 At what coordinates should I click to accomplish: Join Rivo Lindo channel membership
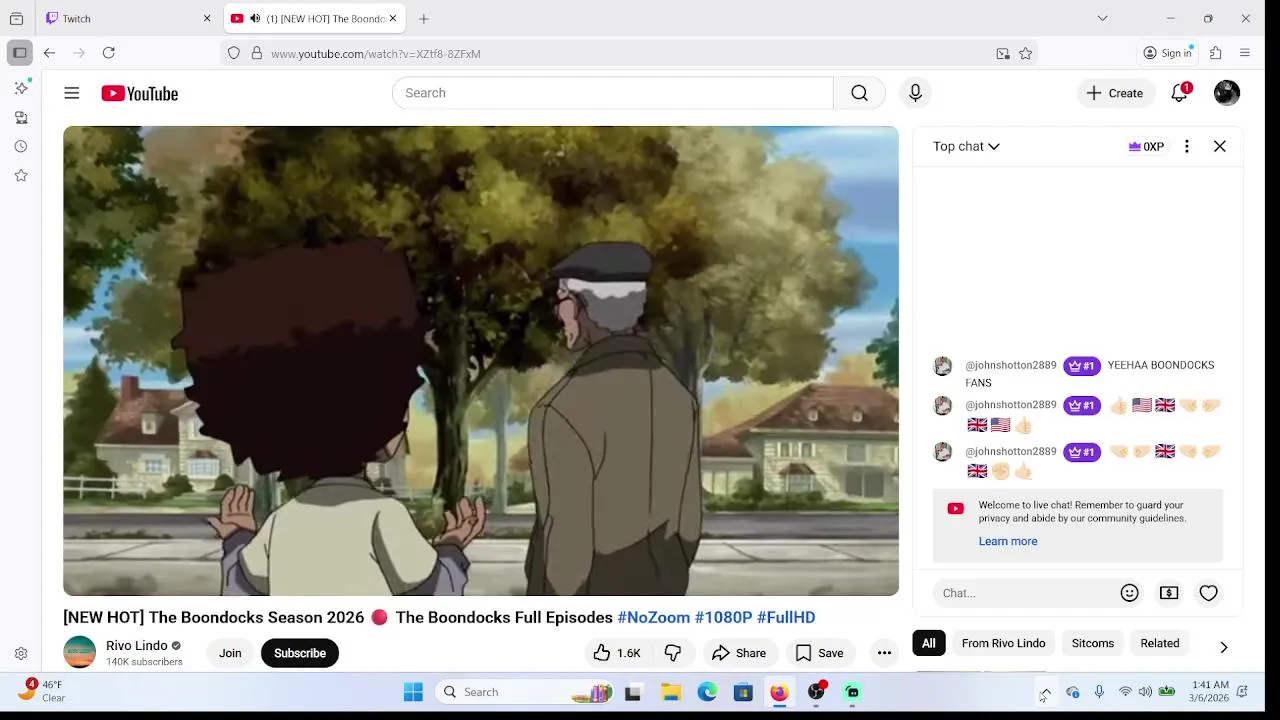point(230,653)
